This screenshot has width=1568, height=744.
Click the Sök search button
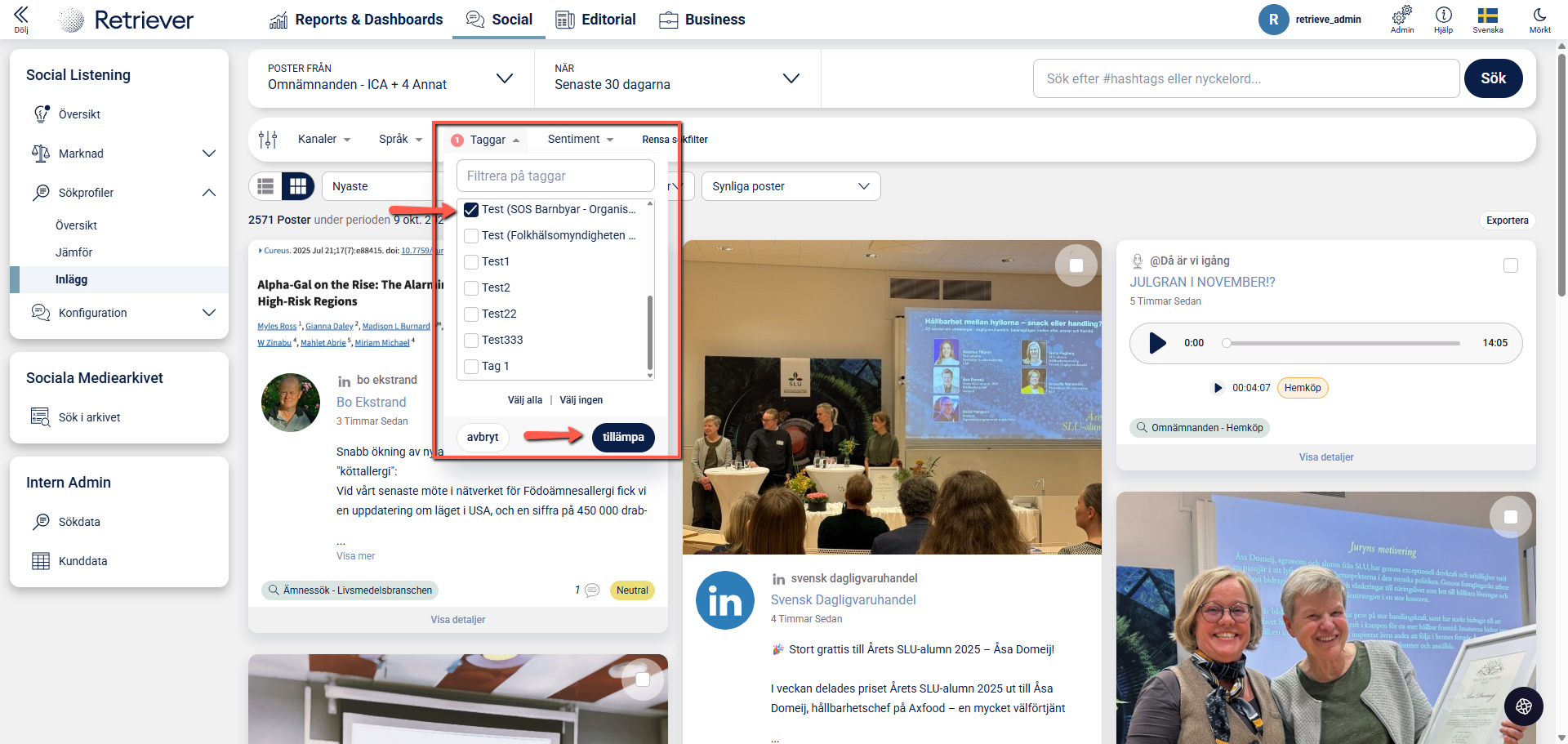(1493, 78)
